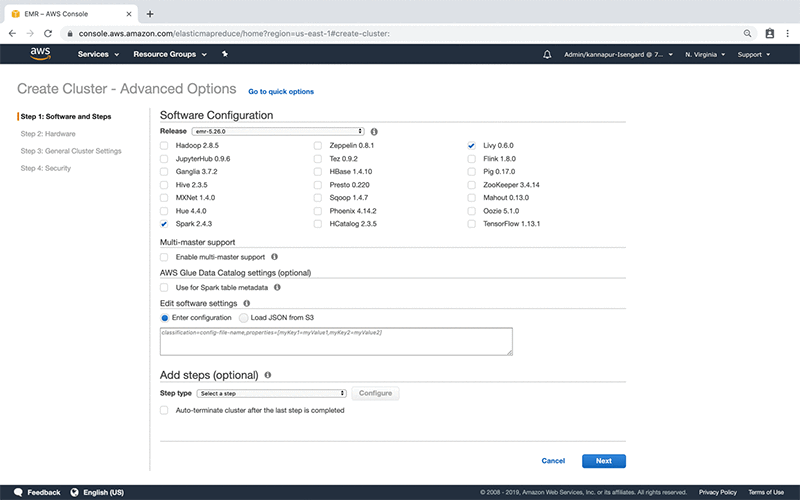Click the AWS logo home icon
Viewport: 800px width, 500px height.
click(40, 54)
